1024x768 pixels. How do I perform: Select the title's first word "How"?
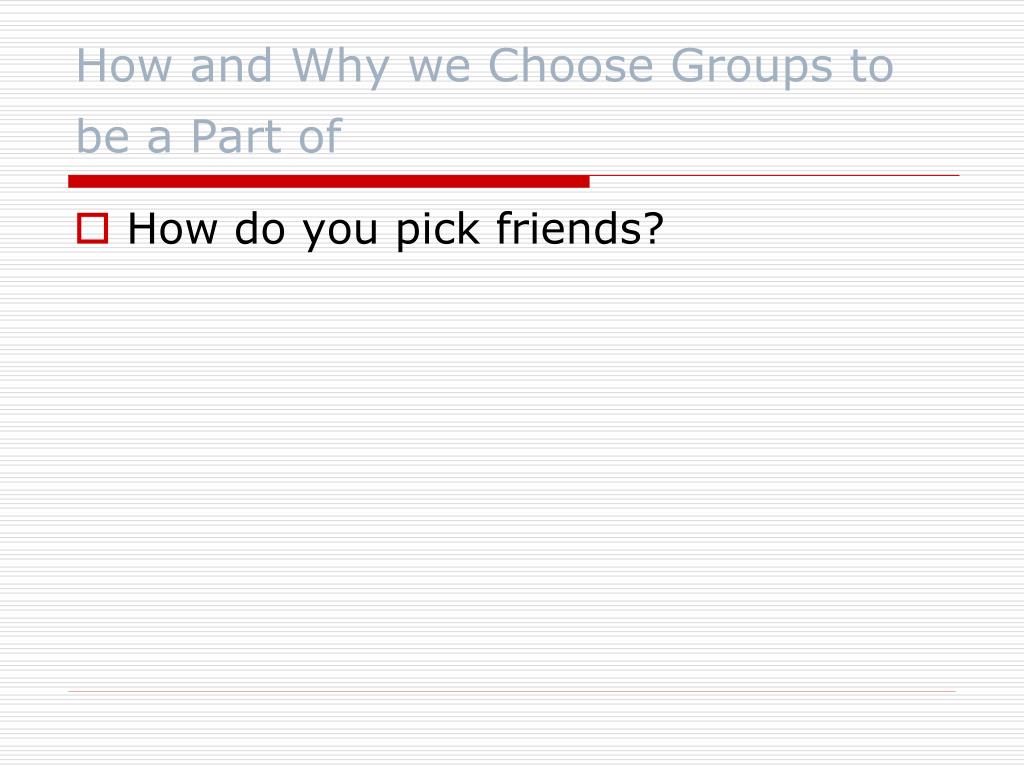tap(124, 66)
